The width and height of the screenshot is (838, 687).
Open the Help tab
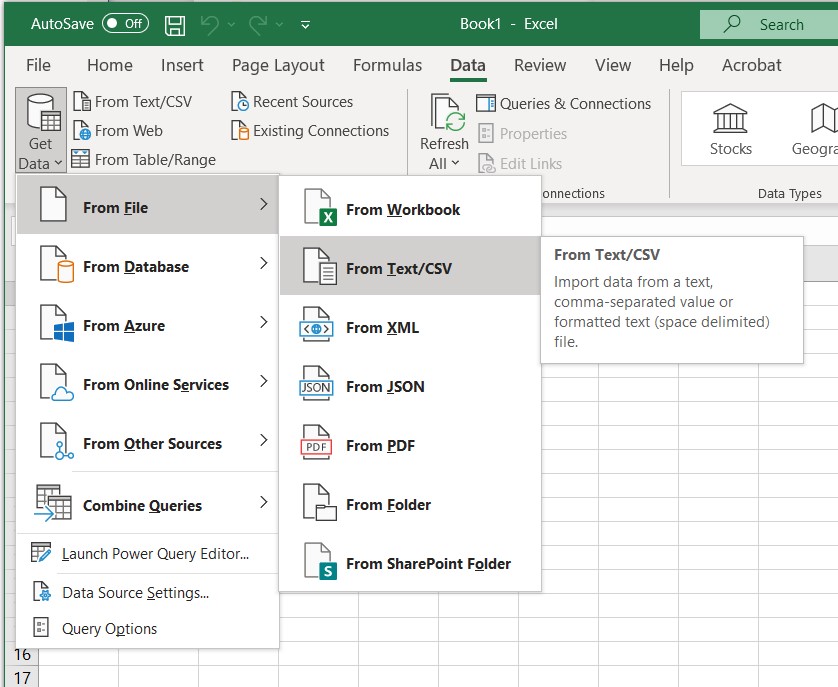(x=676, y=65)
